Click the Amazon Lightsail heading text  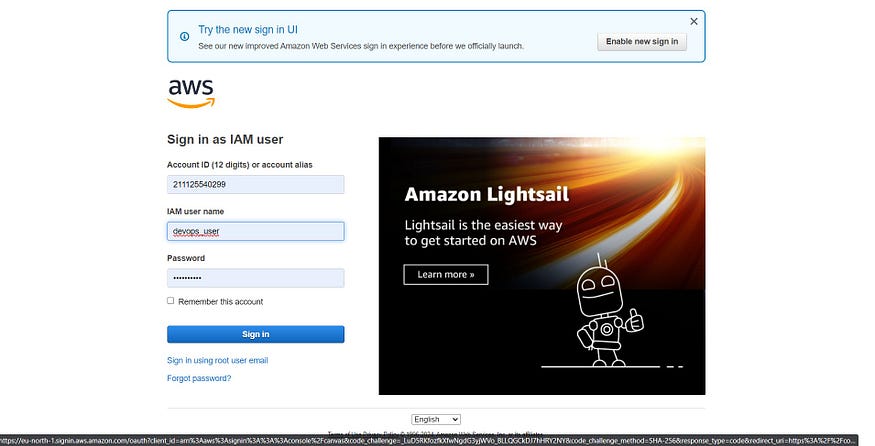click(487, 194)
